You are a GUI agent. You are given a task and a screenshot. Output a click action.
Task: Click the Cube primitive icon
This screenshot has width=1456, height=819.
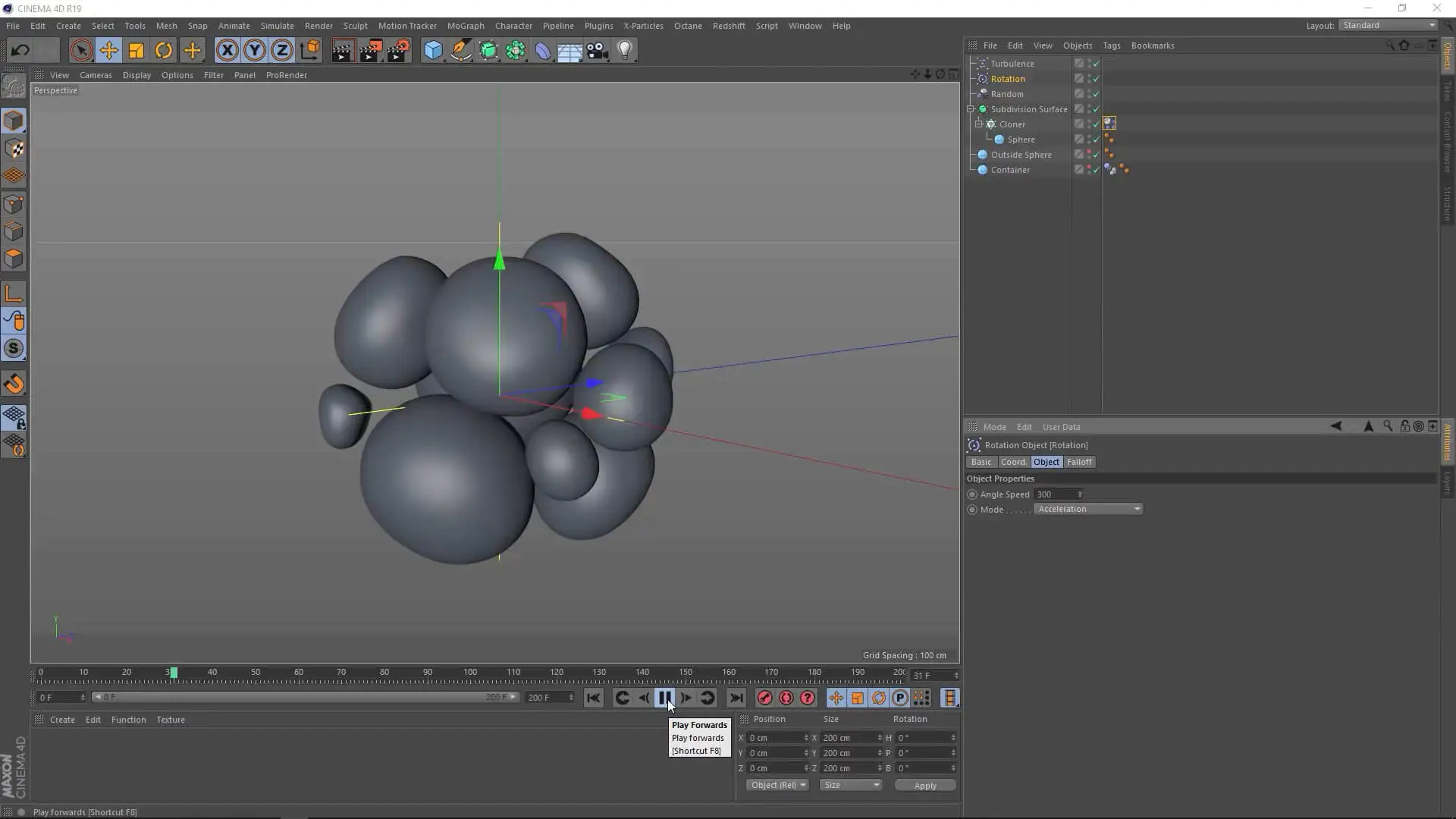(433, 51)
